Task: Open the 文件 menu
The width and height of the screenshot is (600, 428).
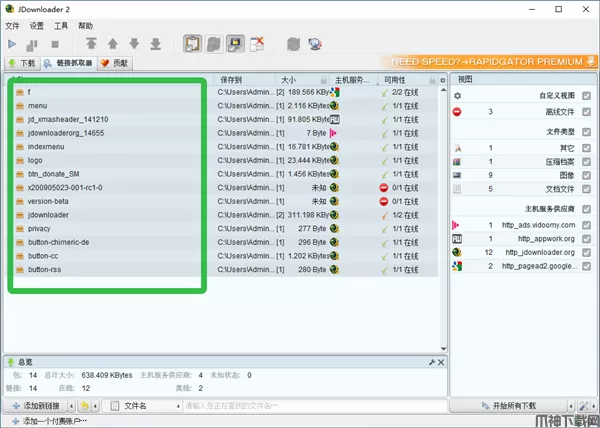Action: pyautogui.click(x=12, y=26)
